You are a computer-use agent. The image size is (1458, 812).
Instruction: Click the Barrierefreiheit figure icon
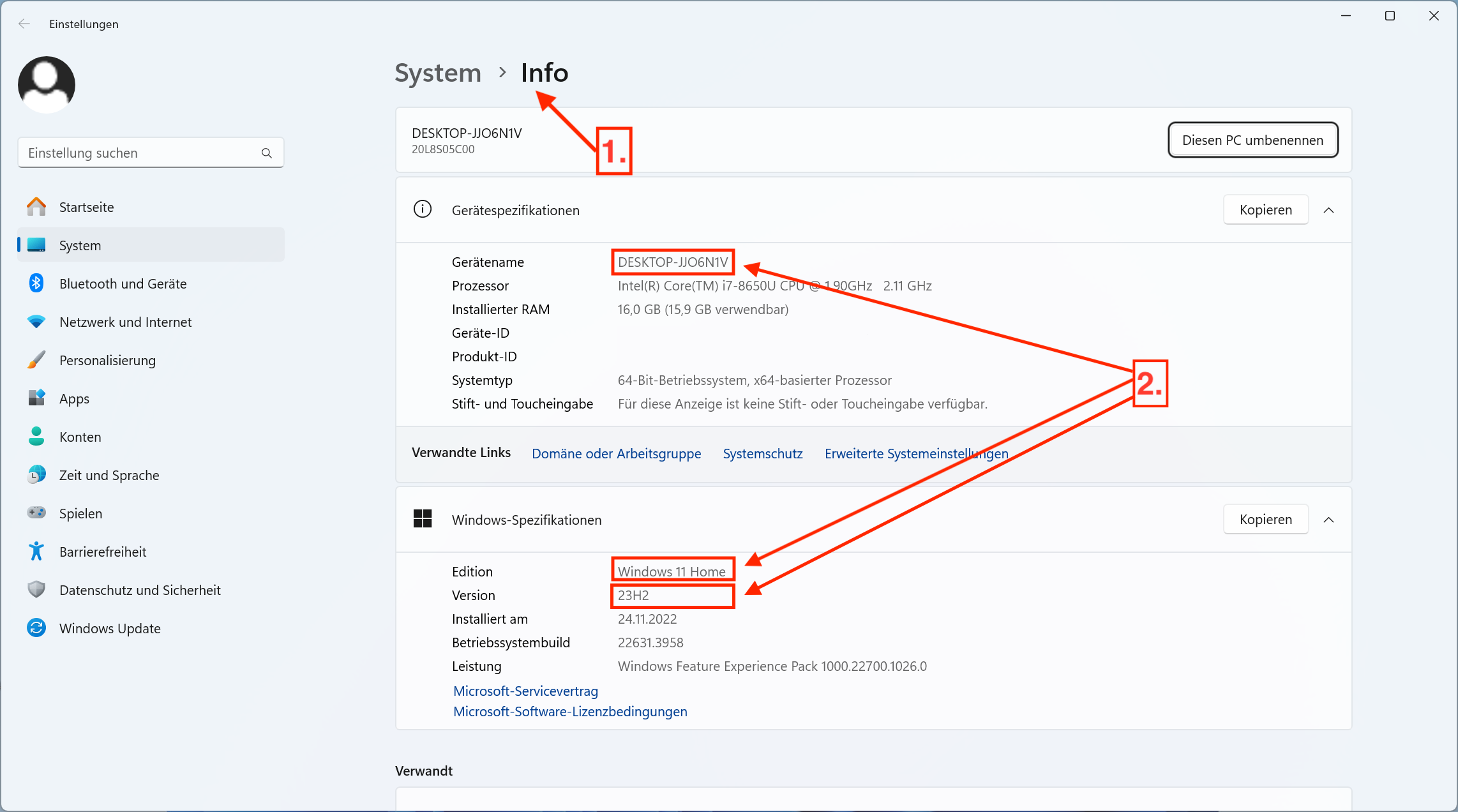point(36,551)
